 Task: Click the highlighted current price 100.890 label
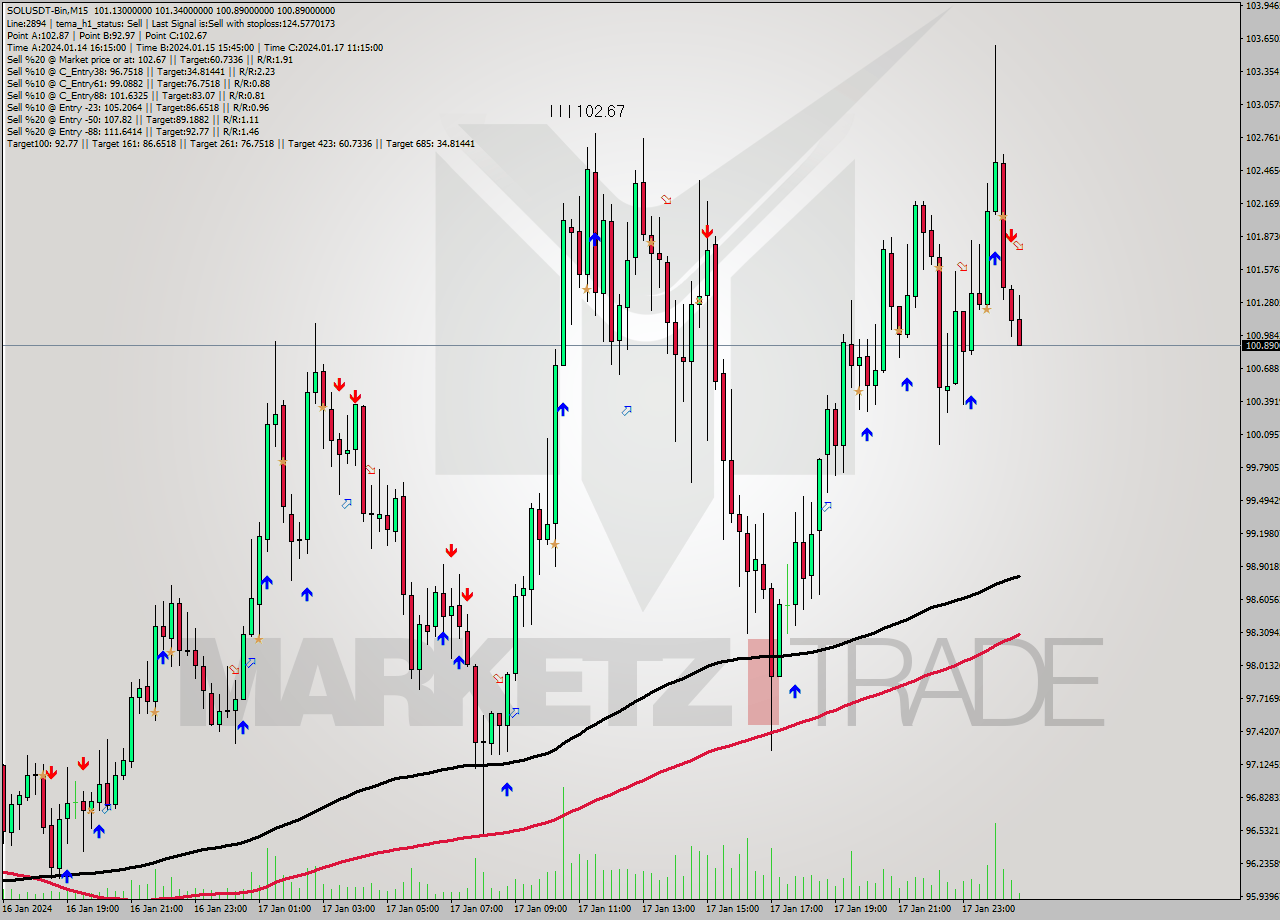[1260, 345]
